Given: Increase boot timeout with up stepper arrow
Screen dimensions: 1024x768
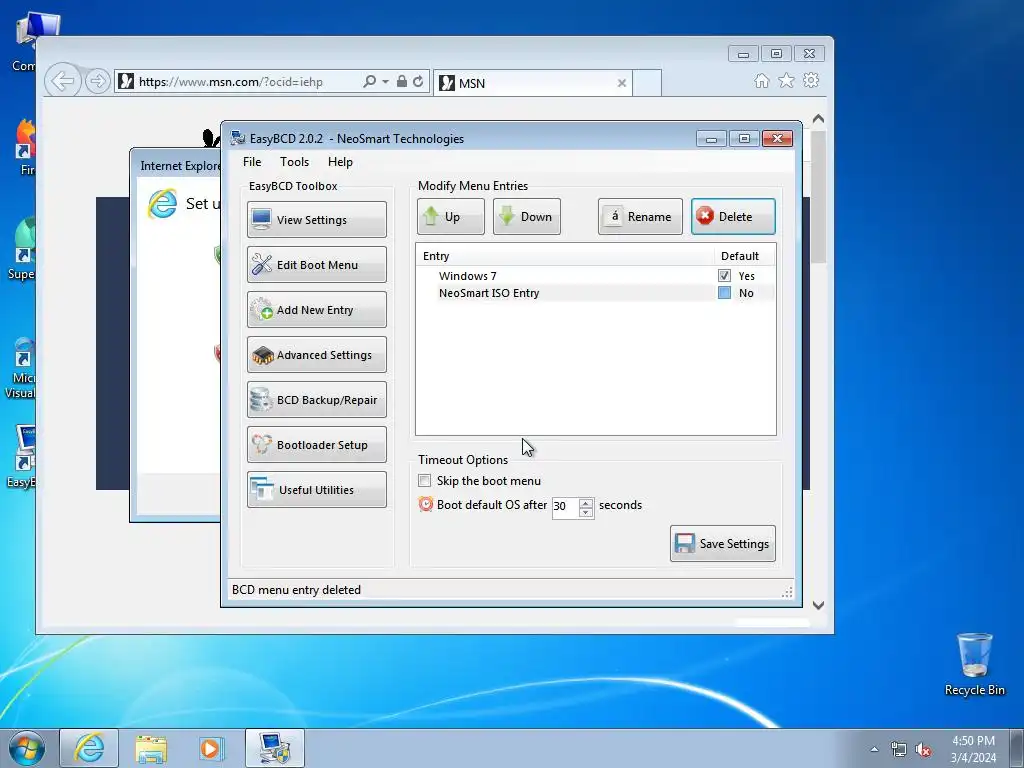Looking at the screenshot, I should [x=586, y=502].
